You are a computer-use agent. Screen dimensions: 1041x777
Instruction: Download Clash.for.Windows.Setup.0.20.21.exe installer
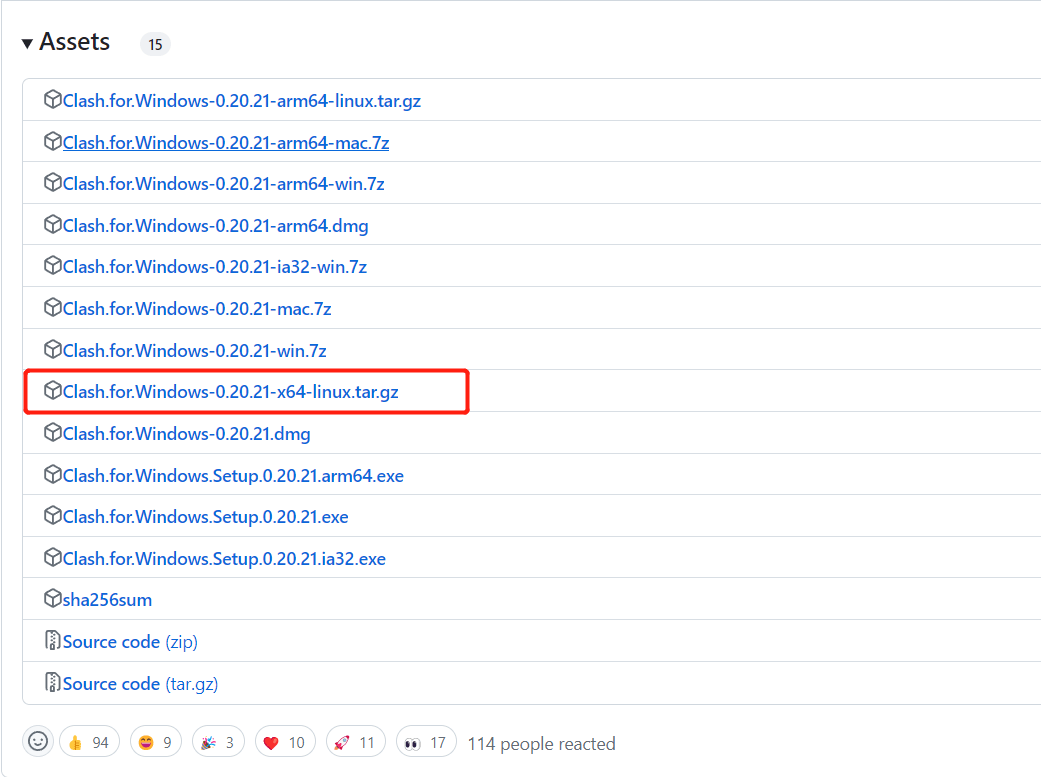pyautogui.click(x=206, y=517)
